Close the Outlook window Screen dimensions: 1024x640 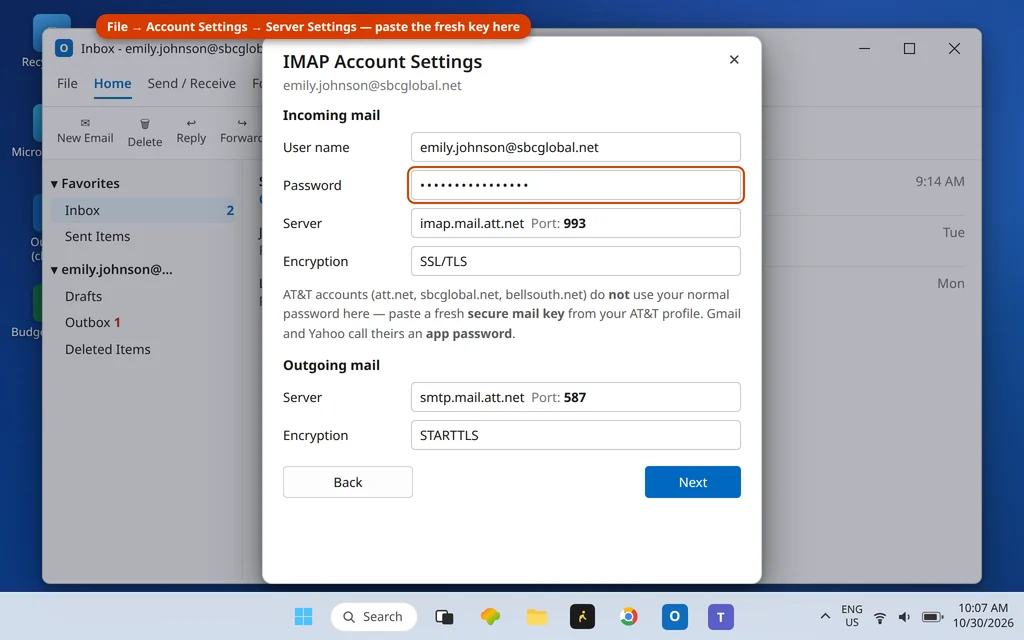click(x=954, y=48)
